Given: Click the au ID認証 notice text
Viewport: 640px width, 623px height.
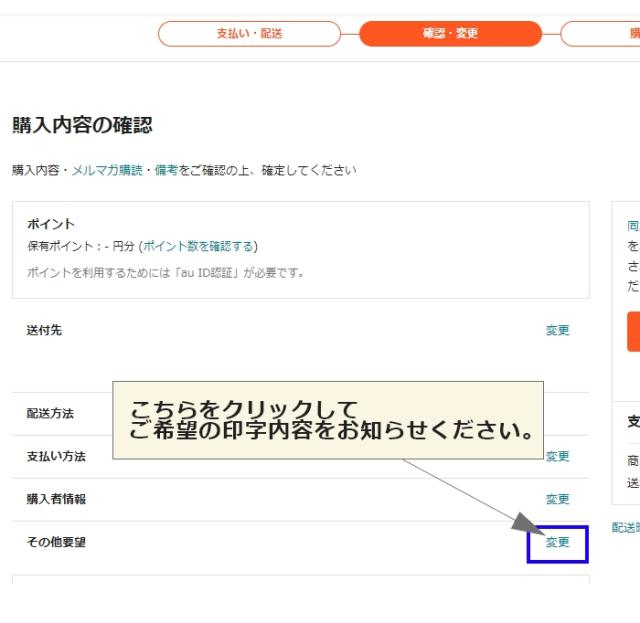Looking at the screenshot, I should [x=165, y=272].
